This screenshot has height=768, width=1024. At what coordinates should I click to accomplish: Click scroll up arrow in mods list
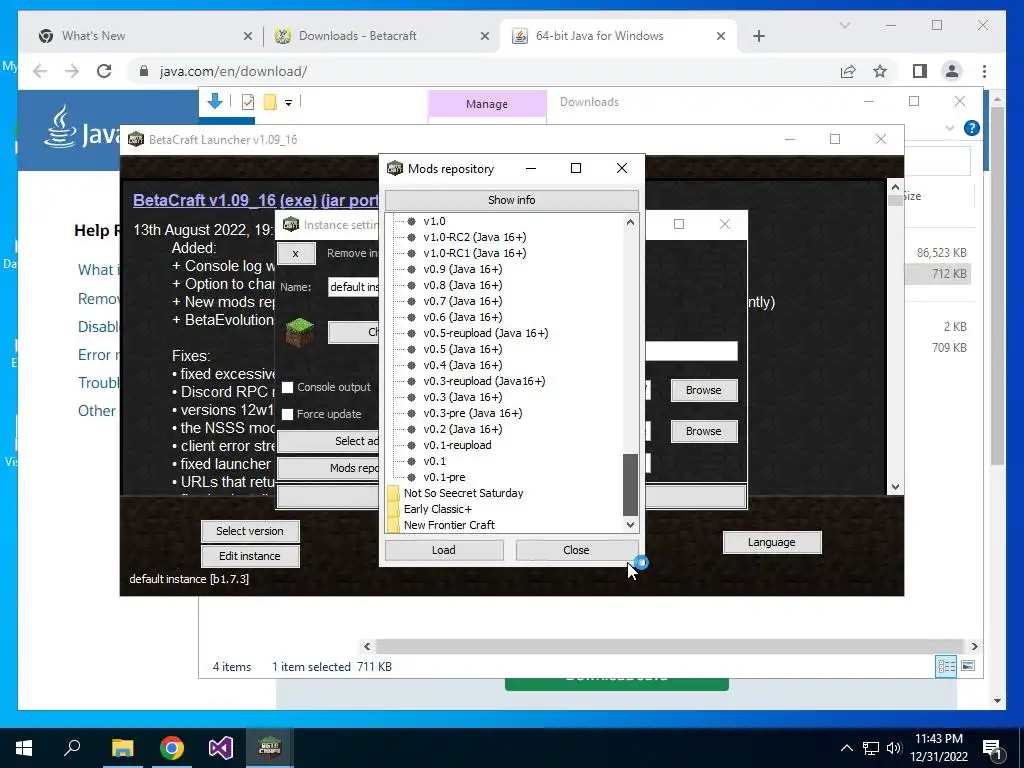click(630, 222)
